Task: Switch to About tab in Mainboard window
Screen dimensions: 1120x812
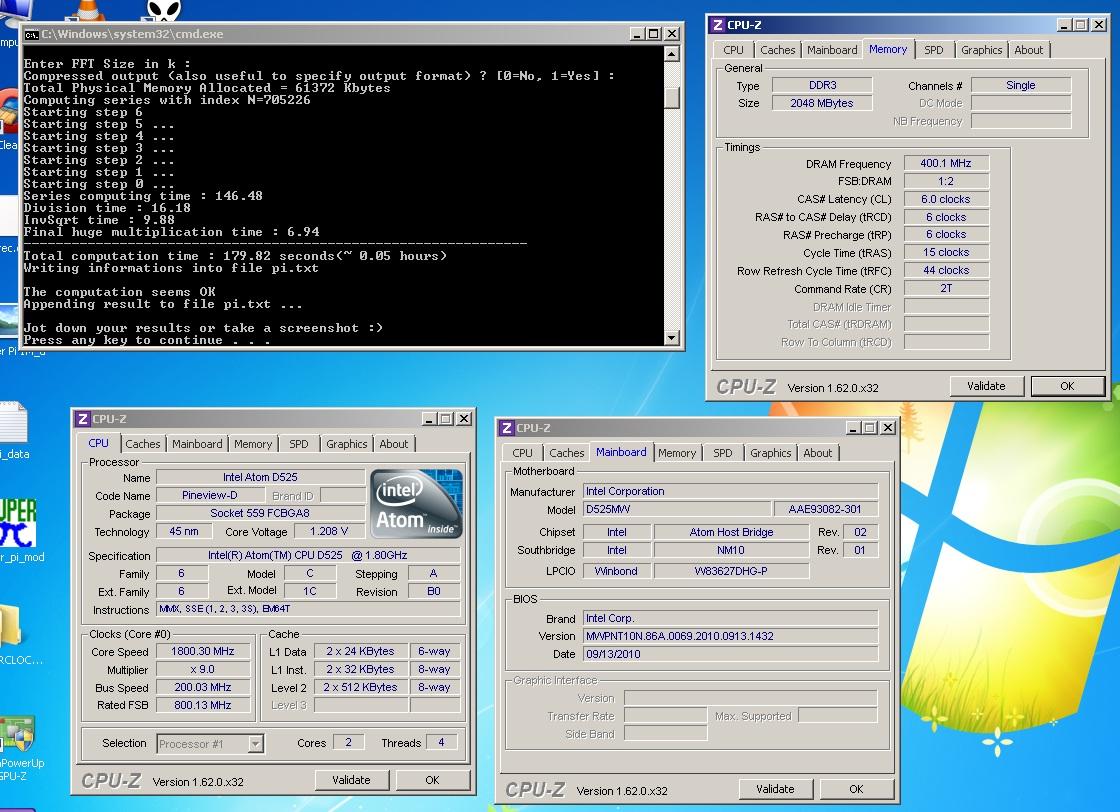Action: tap(817, 453)
